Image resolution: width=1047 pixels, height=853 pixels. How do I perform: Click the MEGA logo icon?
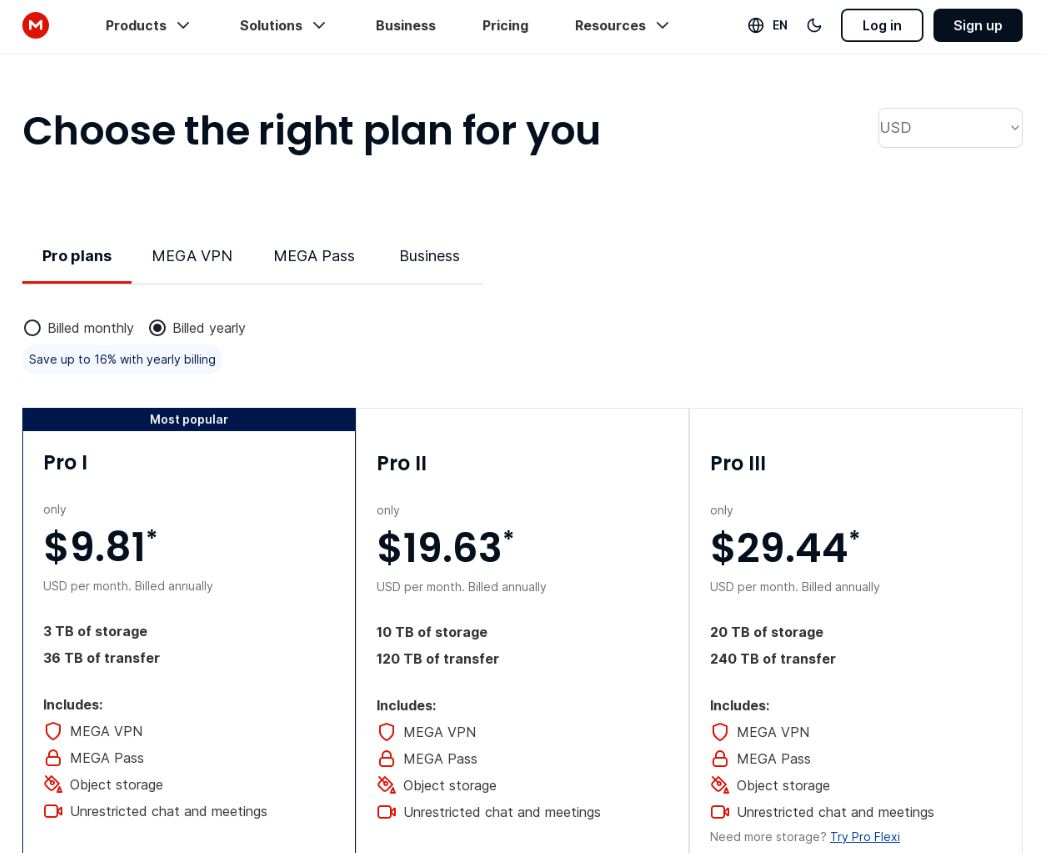pos(36,26)
